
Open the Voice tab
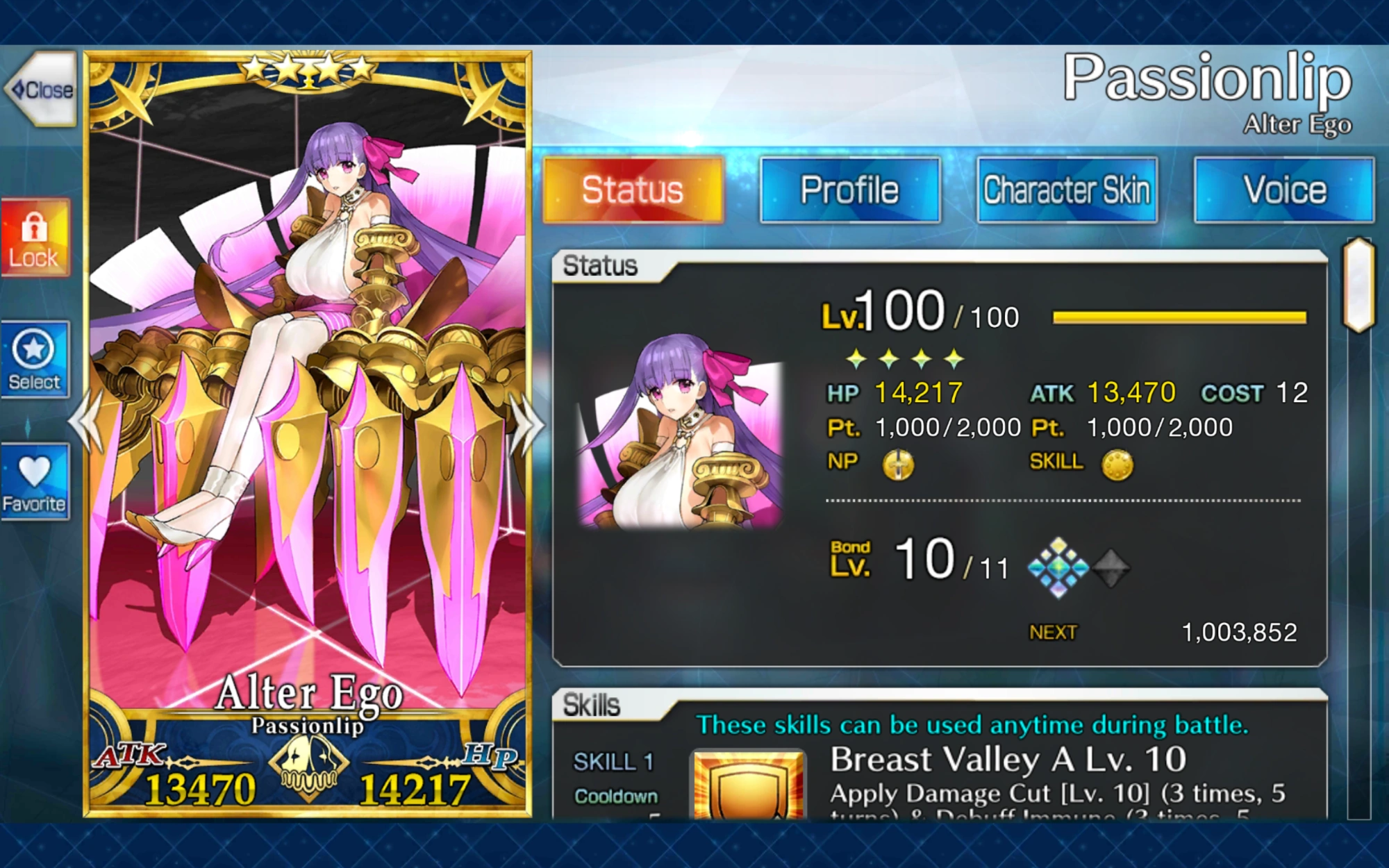[x=1284, y=190]
